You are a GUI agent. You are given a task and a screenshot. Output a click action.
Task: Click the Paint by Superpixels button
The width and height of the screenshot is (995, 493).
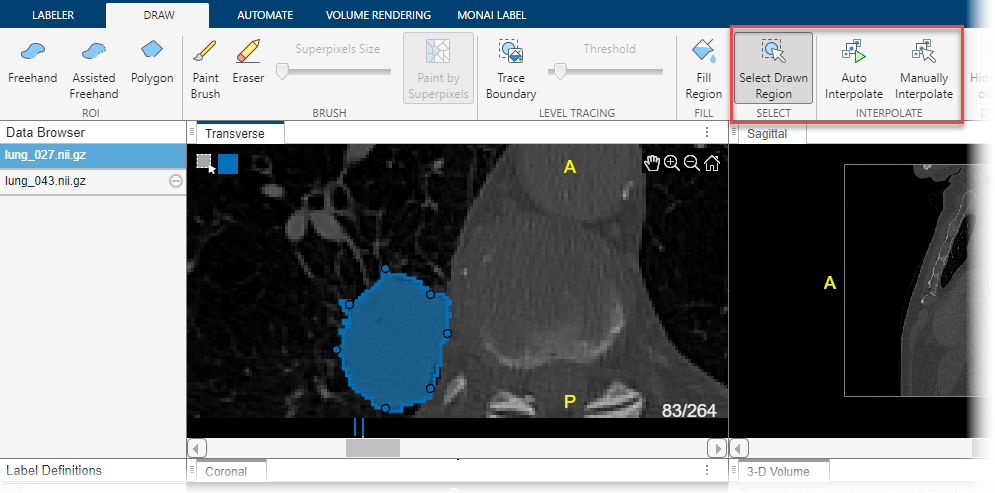(438, 68)
